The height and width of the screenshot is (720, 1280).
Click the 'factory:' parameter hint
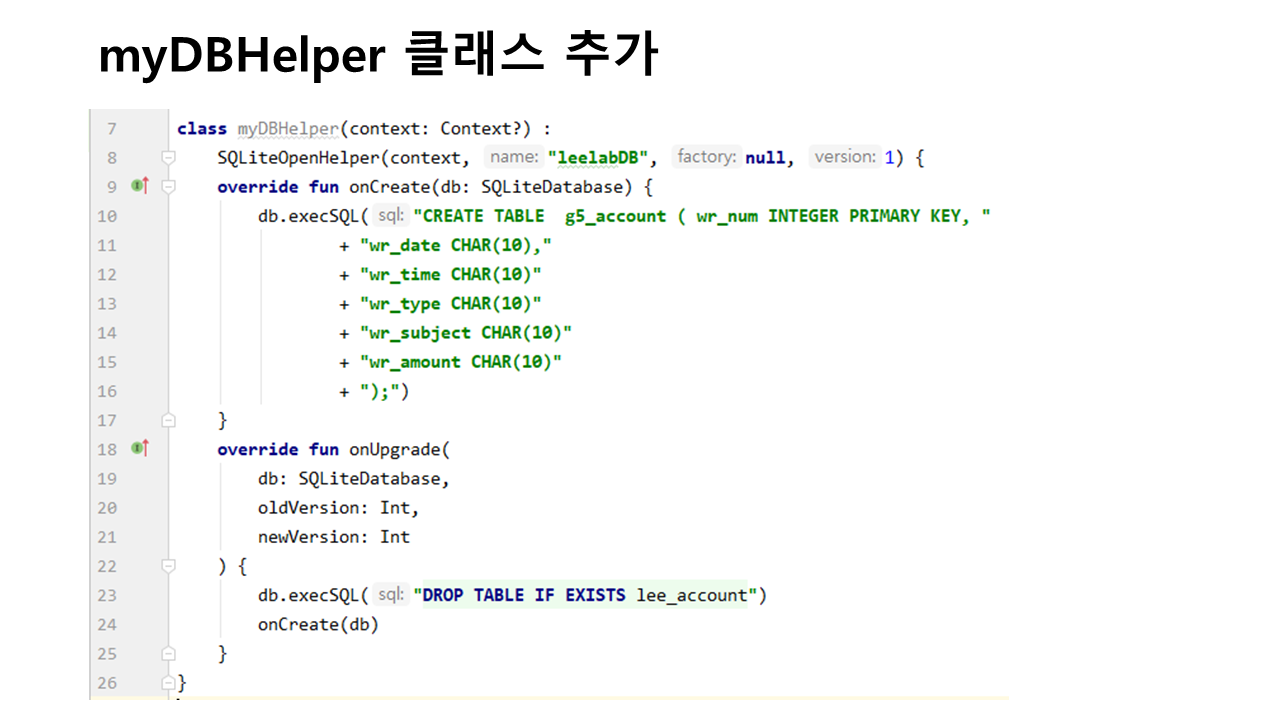(x=707, y=157)
